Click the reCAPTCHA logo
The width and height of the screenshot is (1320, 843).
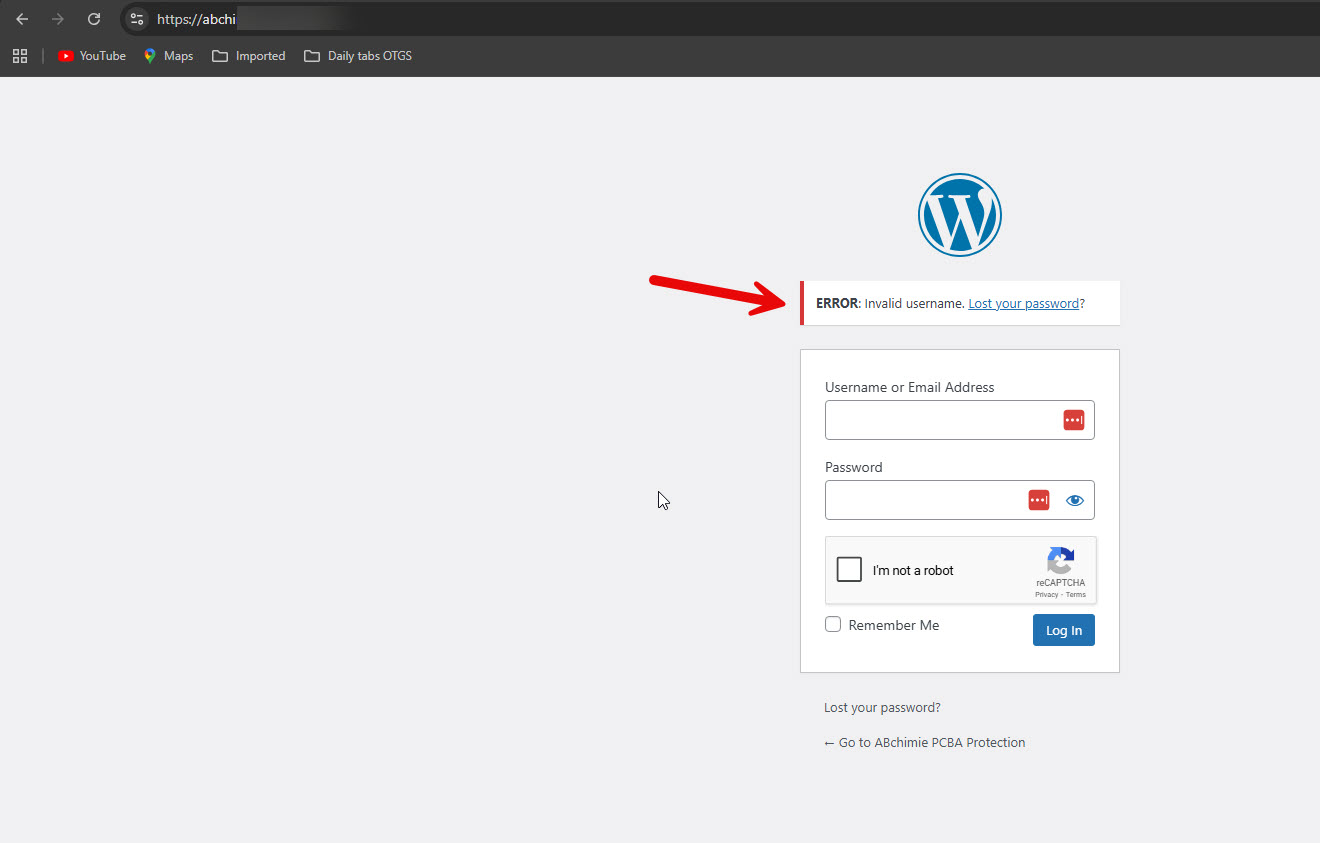pos(1060,561)
